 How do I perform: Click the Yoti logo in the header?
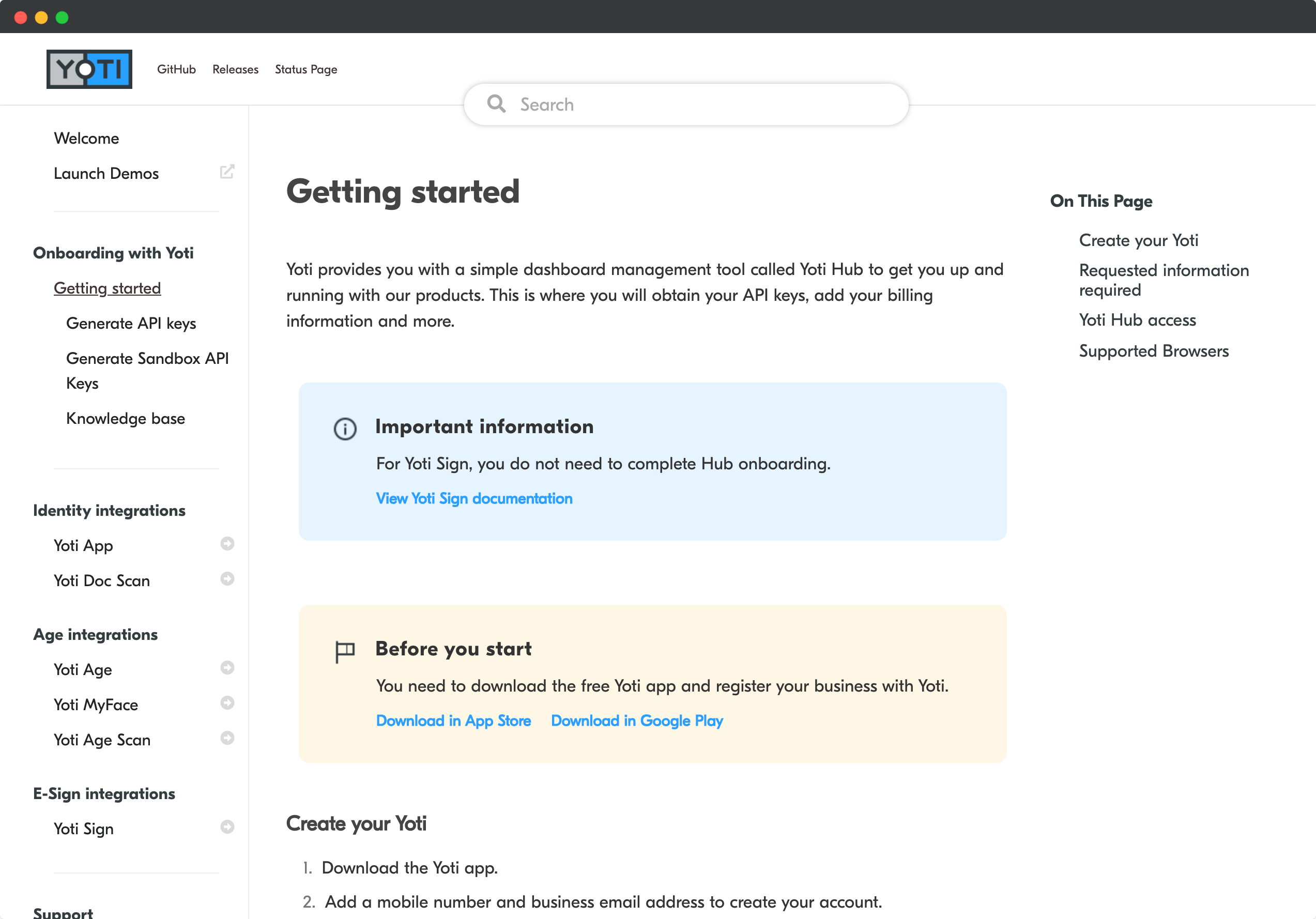point(89,69)
